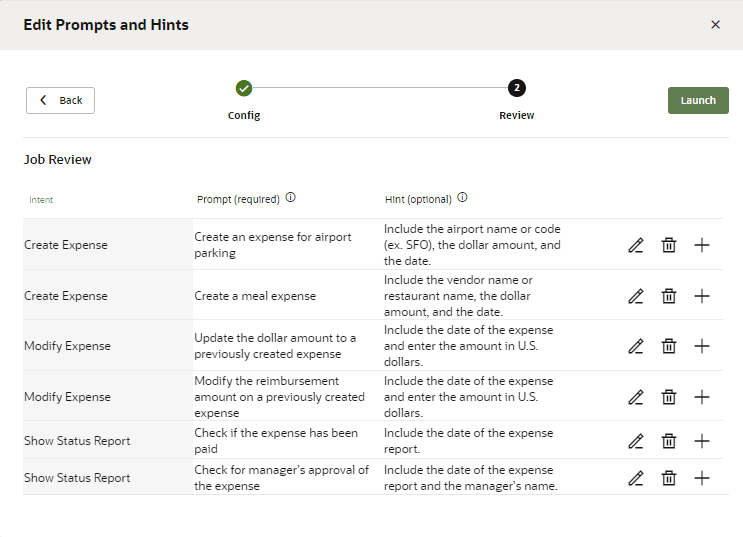The width and height of the screenshot is (743, 537).
Task: Jump to the Config step
Action: click(244, 88)
